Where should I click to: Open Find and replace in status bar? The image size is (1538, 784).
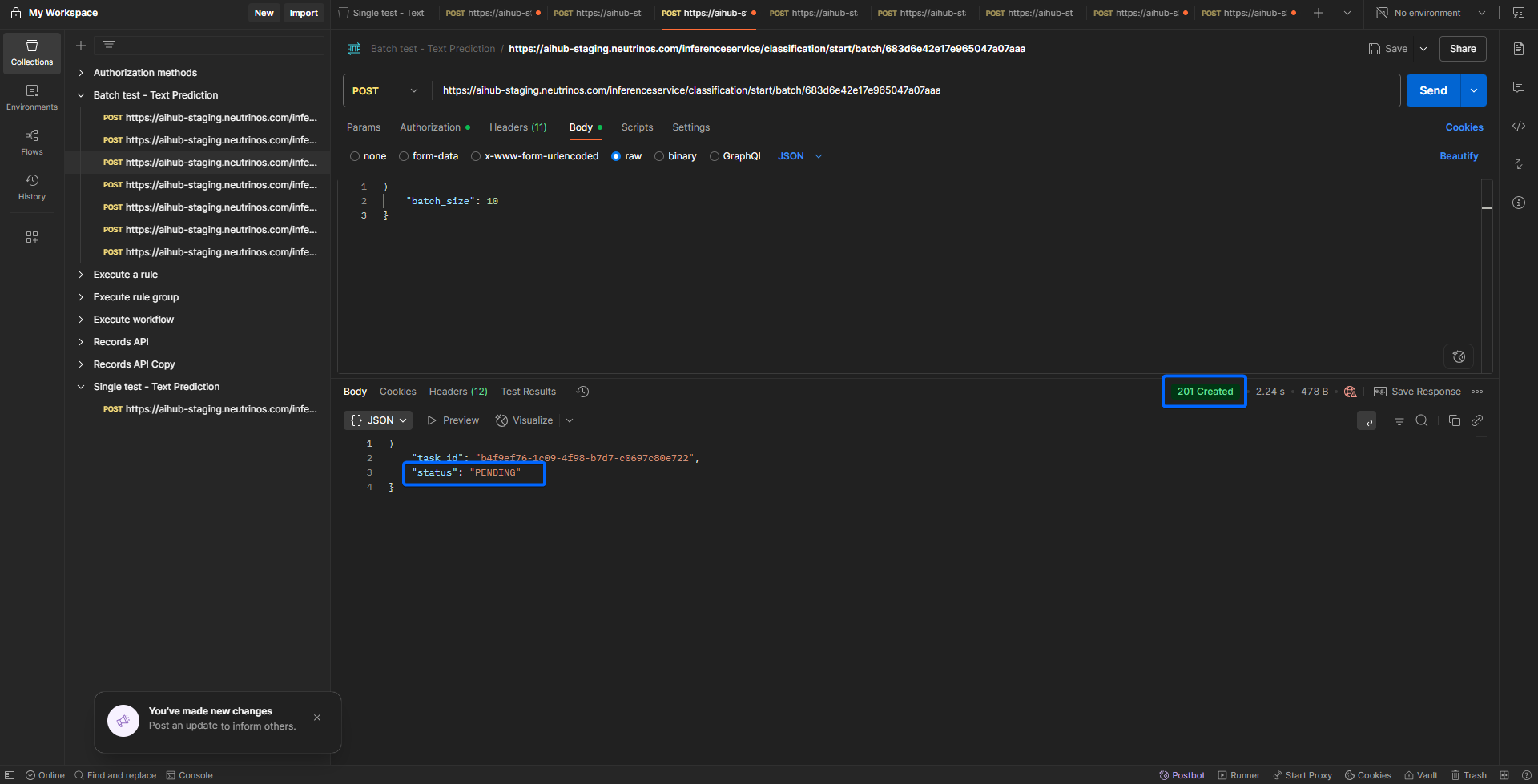point(115,775)
